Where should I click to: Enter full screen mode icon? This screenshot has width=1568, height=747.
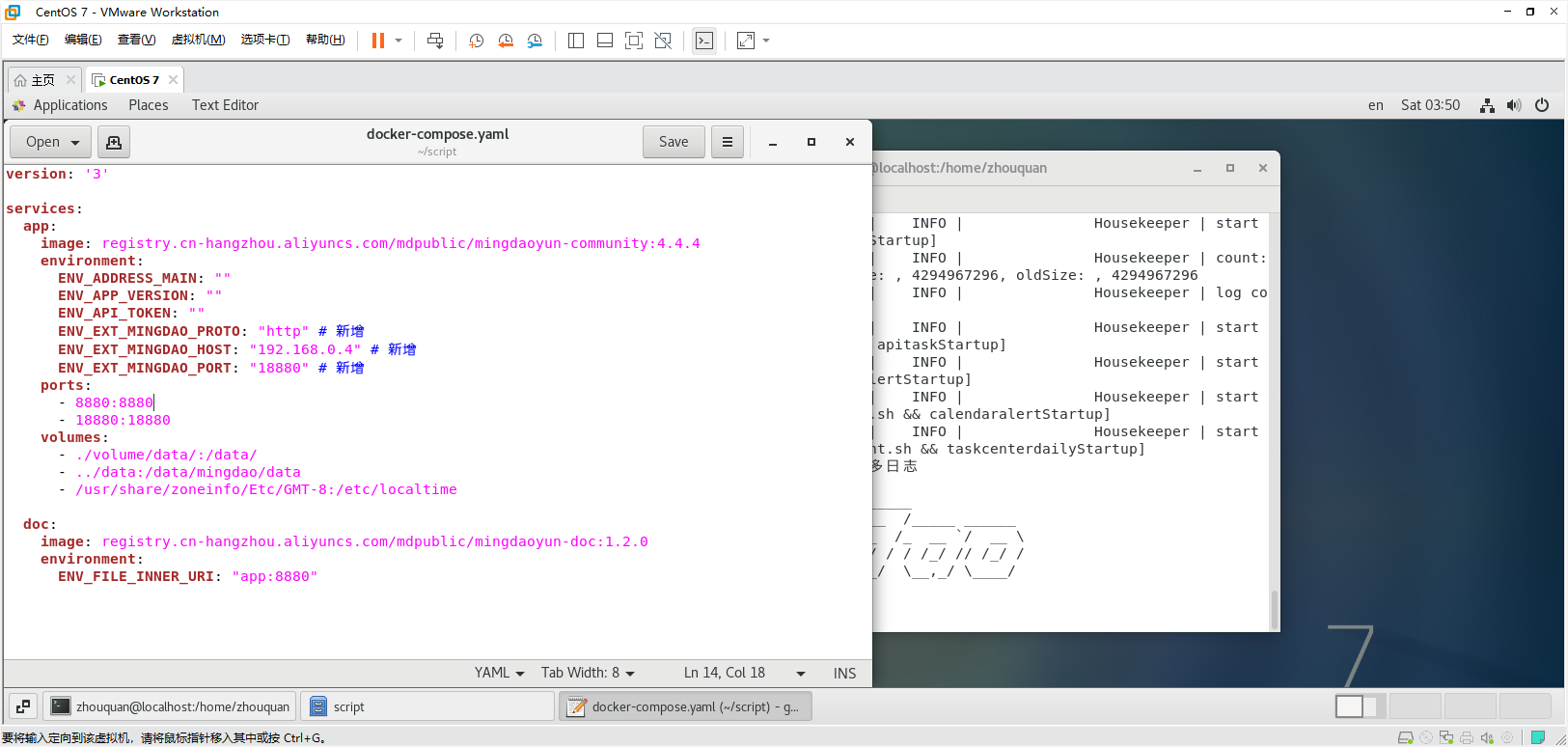(x=634, y=41)
